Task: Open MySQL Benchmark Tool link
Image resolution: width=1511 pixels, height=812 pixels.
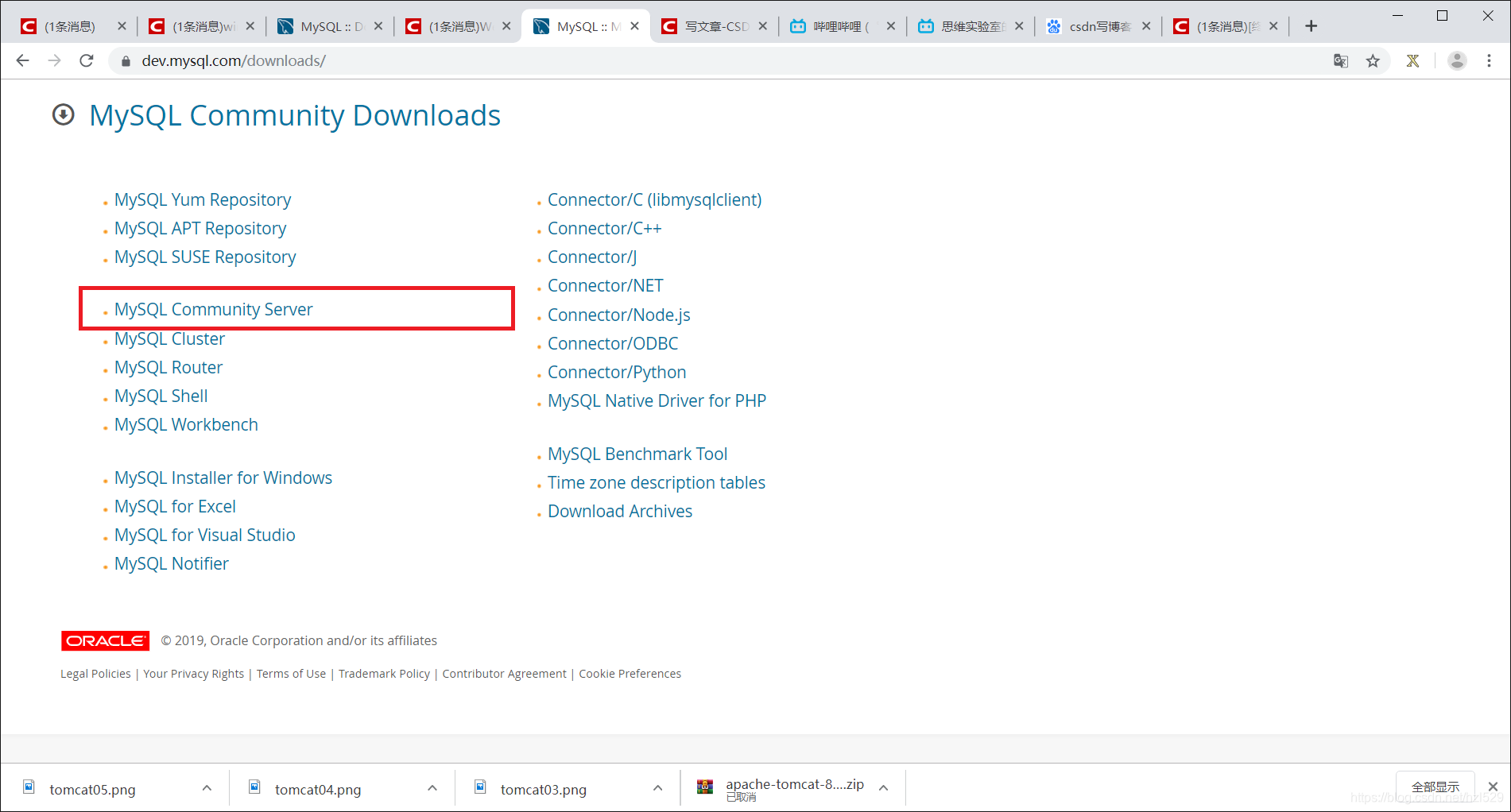Action: (x=637, y=454)
